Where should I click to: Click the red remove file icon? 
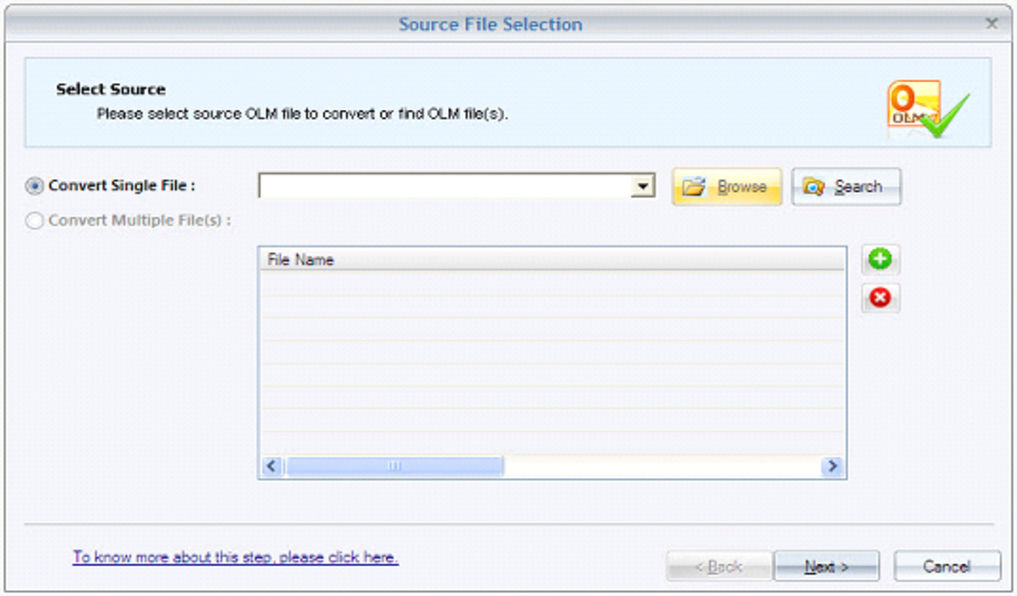(x=880, y=298)
